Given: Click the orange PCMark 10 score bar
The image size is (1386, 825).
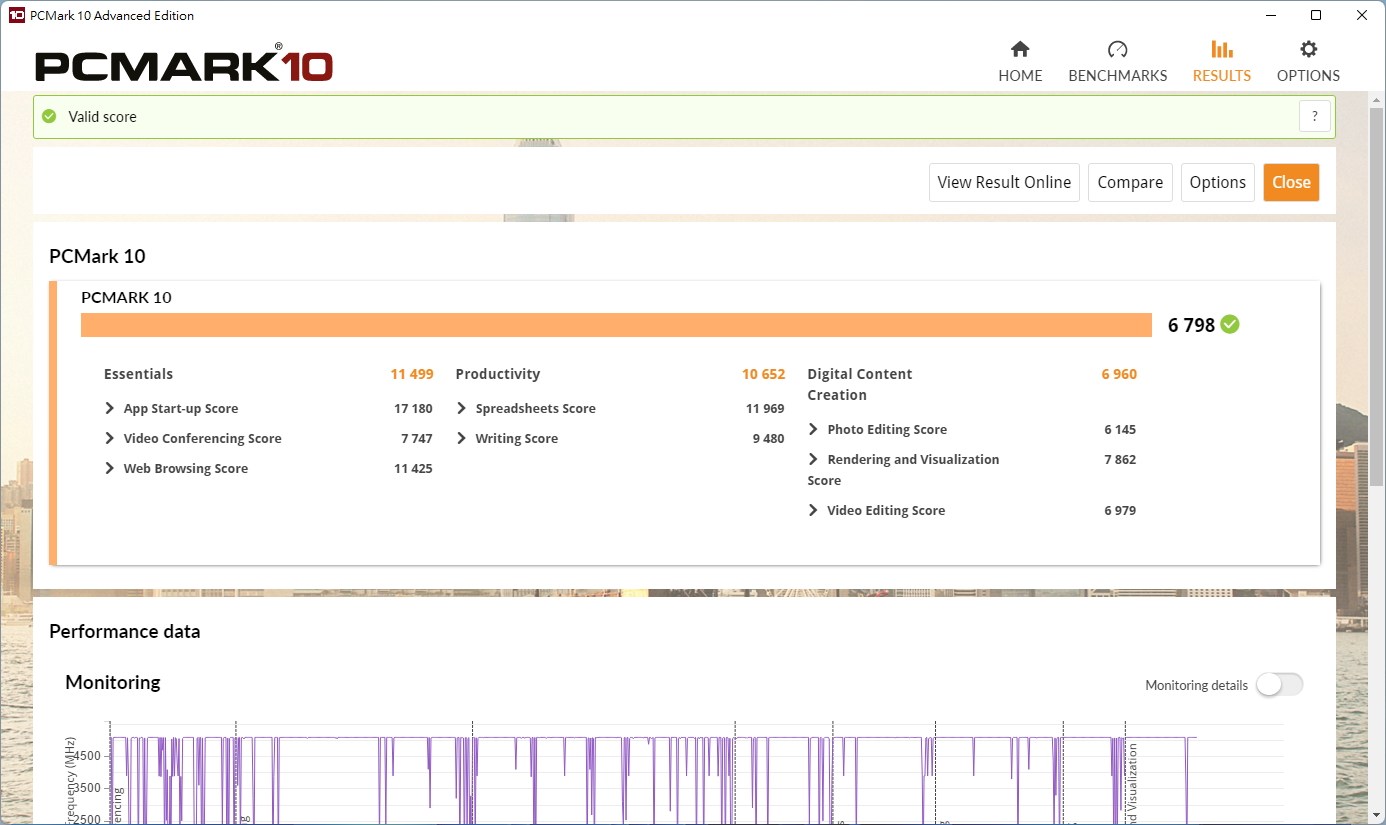Looking at the screenshot, I should [616, 325].
